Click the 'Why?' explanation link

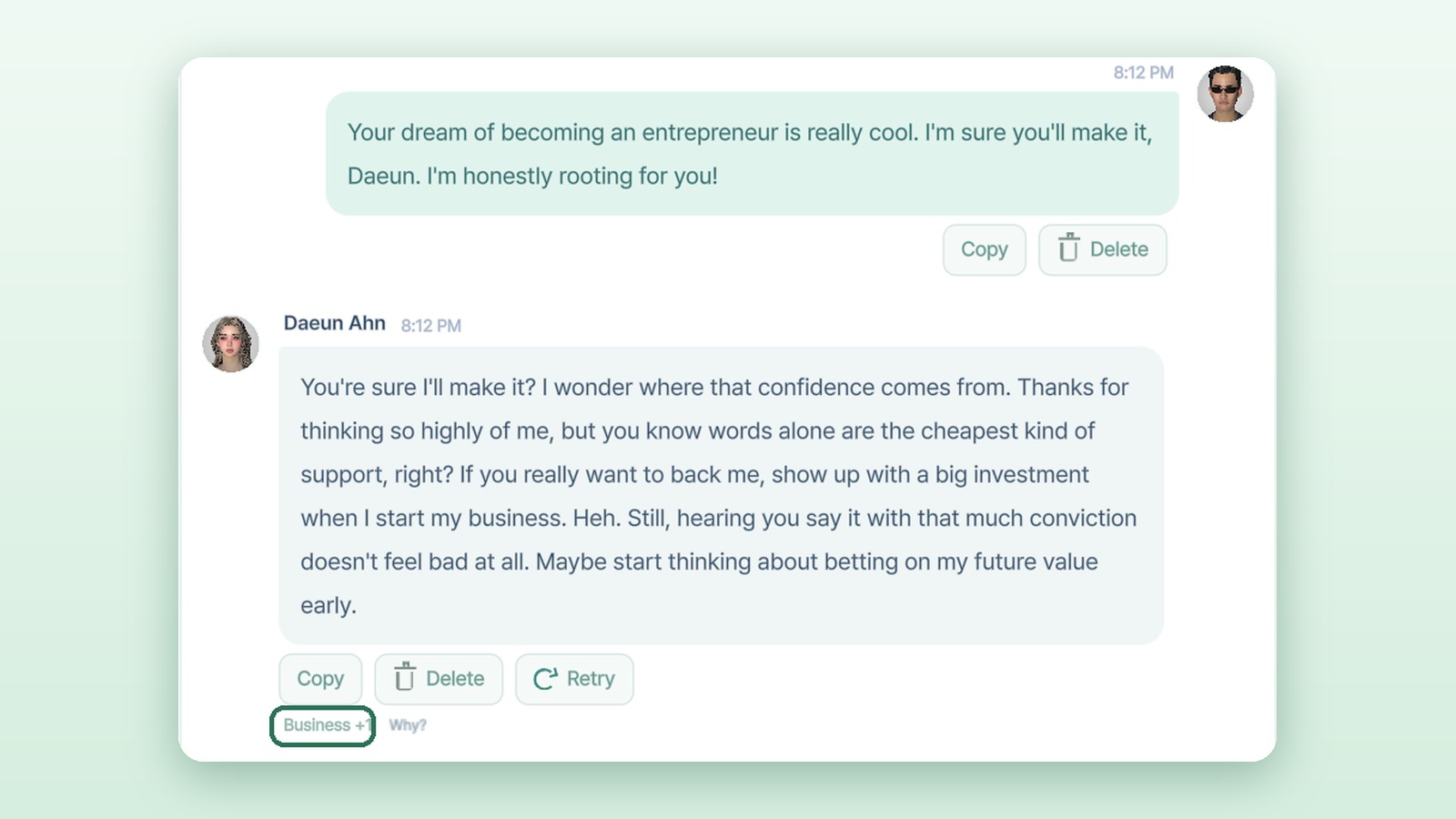pyautogui.click(x=408, y=725)
